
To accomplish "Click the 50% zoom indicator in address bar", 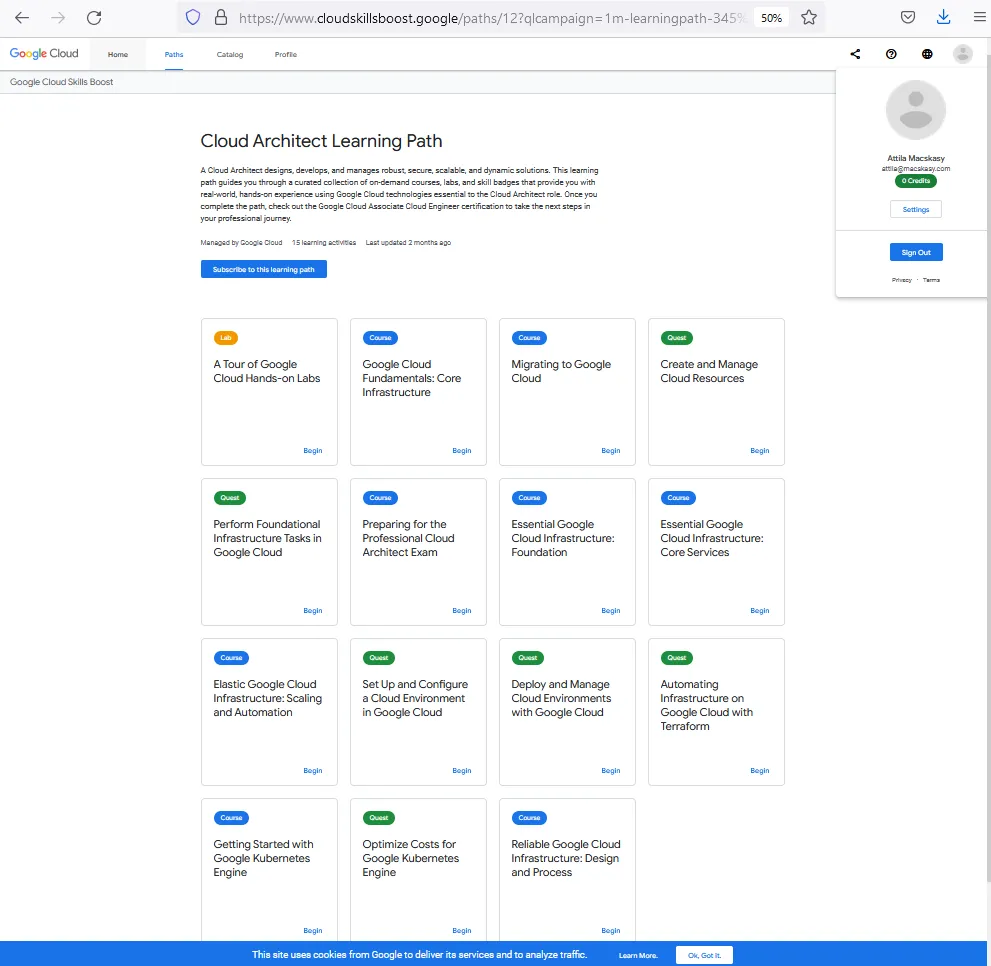I will 771,18.
